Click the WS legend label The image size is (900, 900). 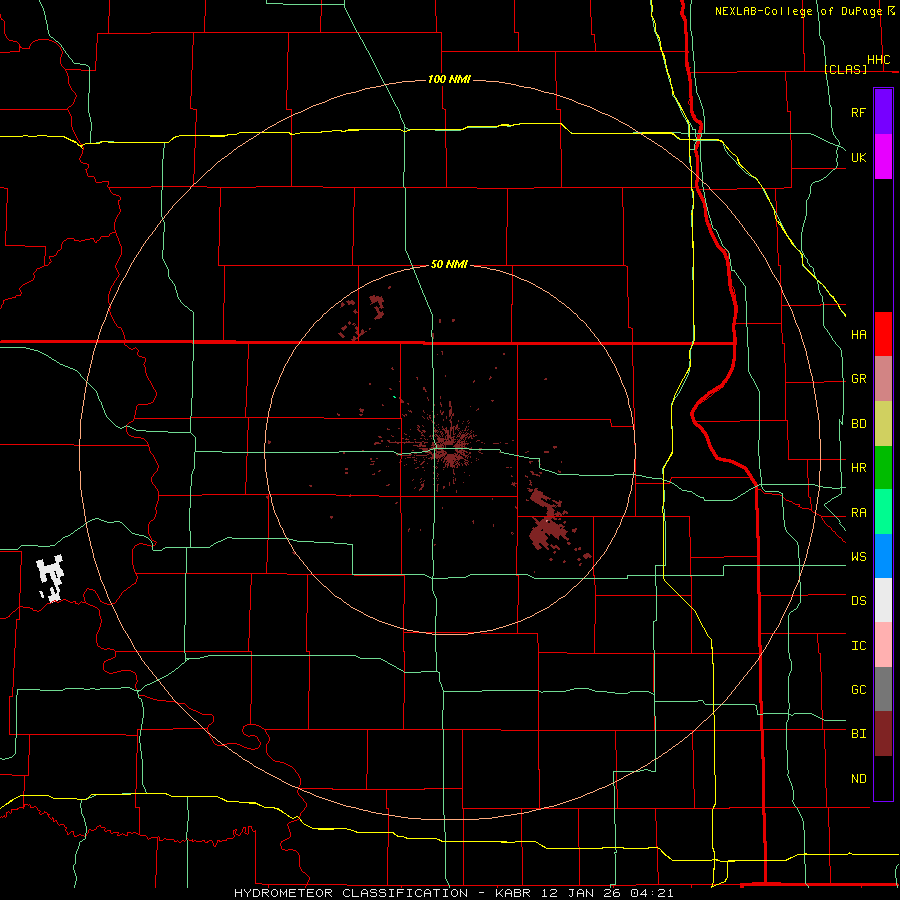858,556
